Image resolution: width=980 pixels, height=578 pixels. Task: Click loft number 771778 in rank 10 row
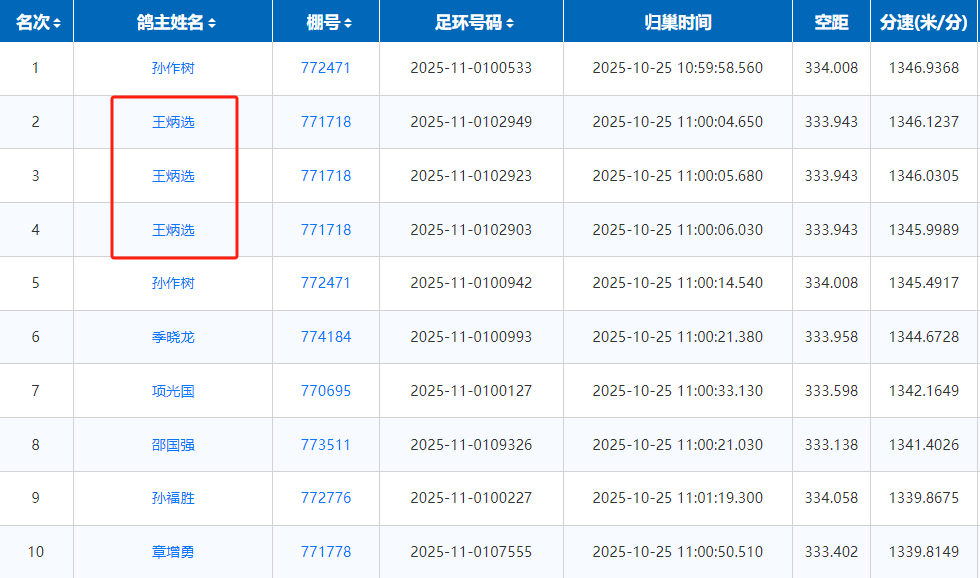326,552
